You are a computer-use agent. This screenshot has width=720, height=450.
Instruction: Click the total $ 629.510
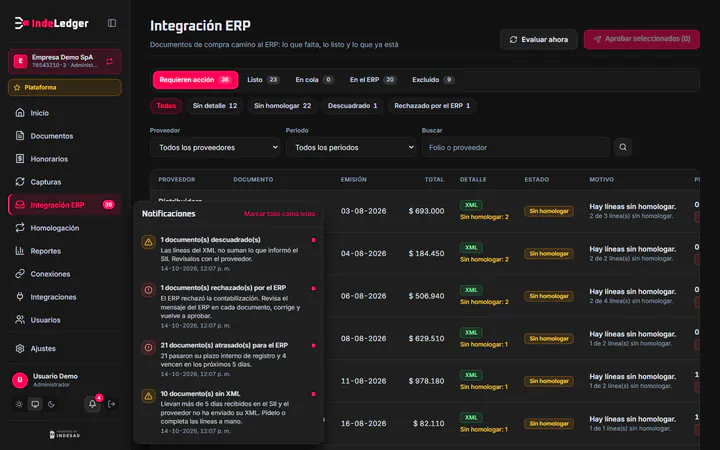coord(426,338)
